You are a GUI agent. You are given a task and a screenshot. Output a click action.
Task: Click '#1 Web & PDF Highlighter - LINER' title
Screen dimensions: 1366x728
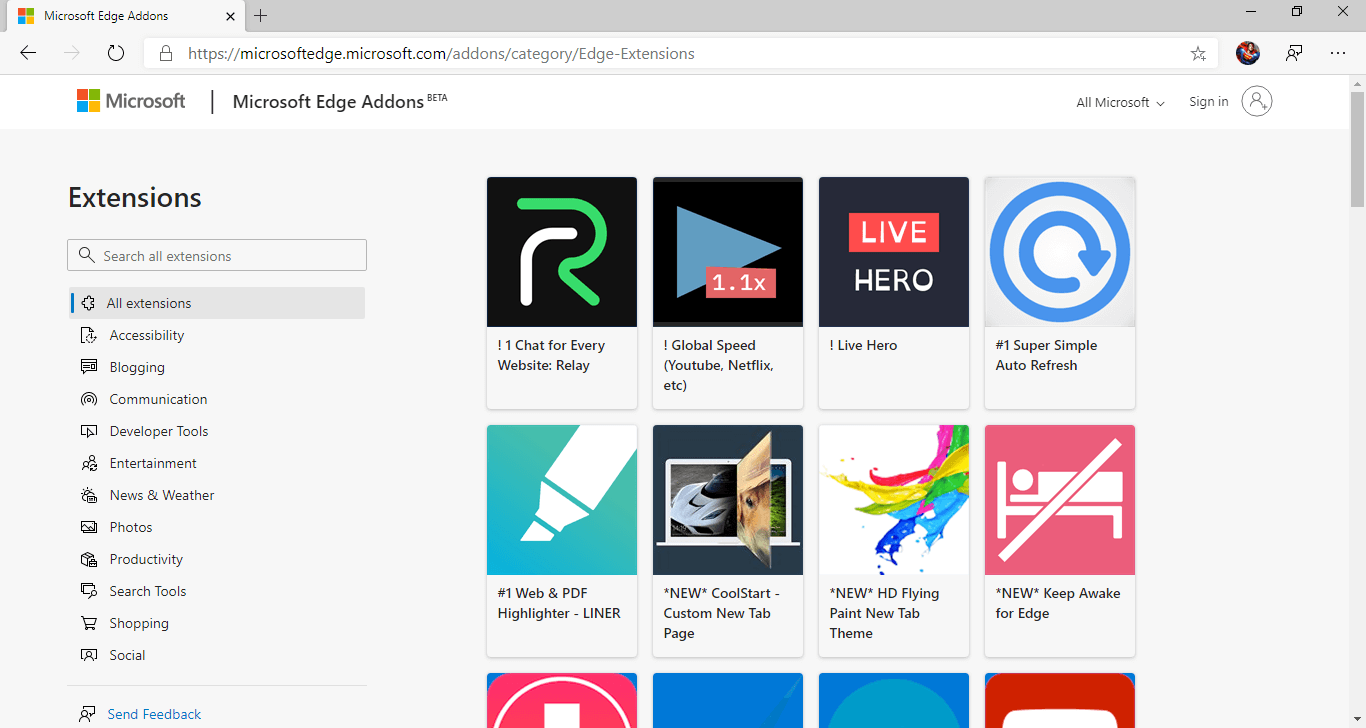559,603
